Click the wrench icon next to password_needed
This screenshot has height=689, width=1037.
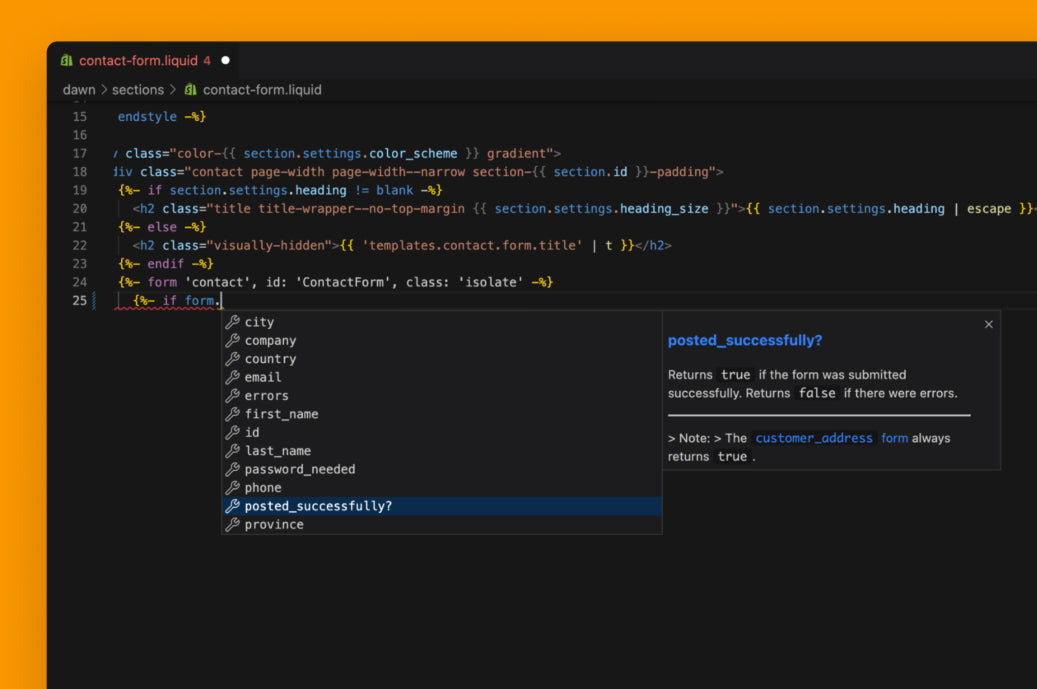(232, 469)
